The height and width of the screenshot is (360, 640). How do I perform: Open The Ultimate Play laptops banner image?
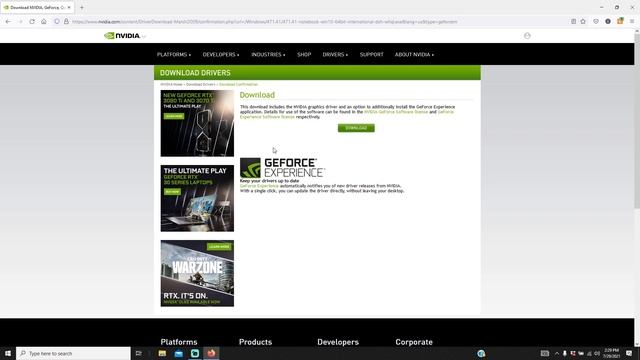(197, 198)
